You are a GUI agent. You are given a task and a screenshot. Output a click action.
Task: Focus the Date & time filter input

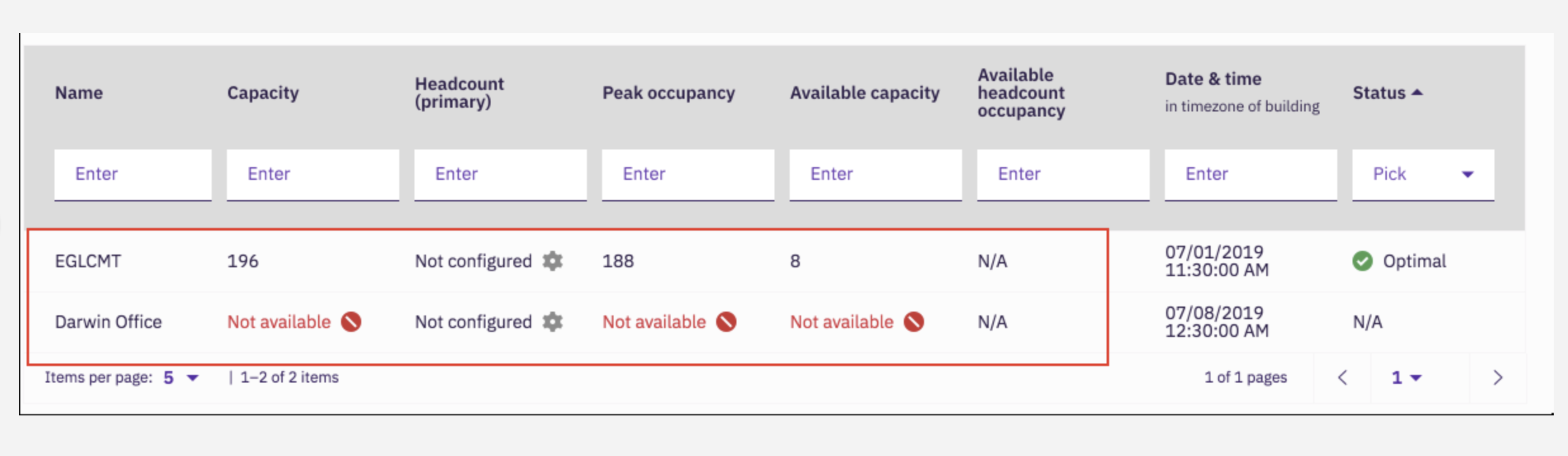1251,175
